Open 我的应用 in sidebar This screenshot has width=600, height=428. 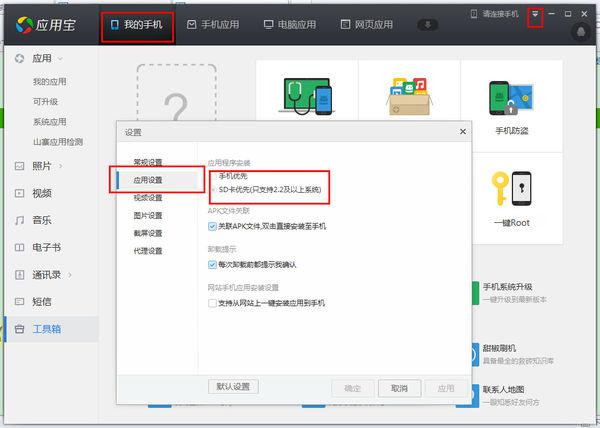pyautogui.click(x=49, y=81)
